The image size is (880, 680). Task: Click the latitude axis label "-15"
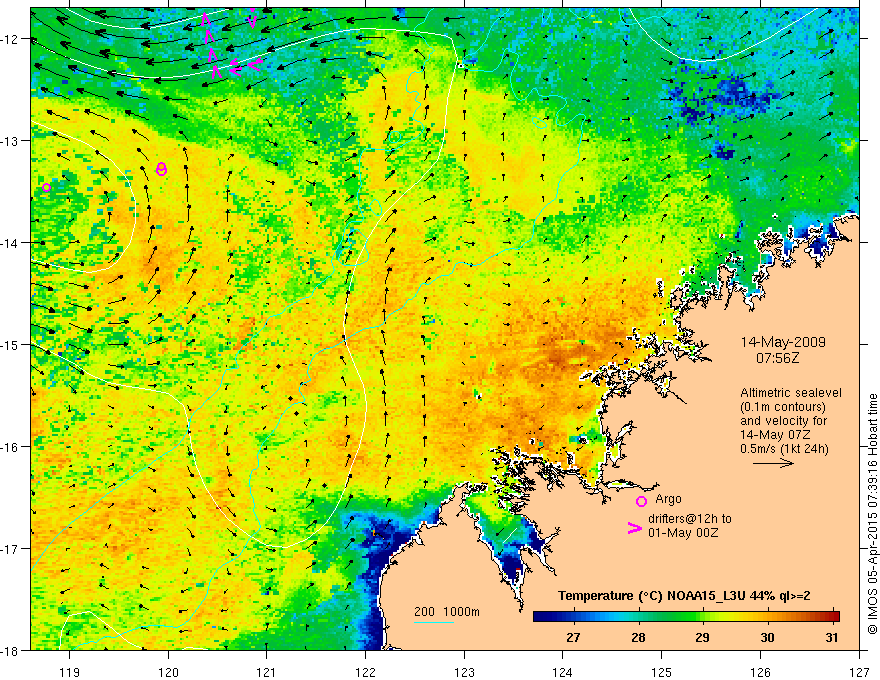coord(11,344)
